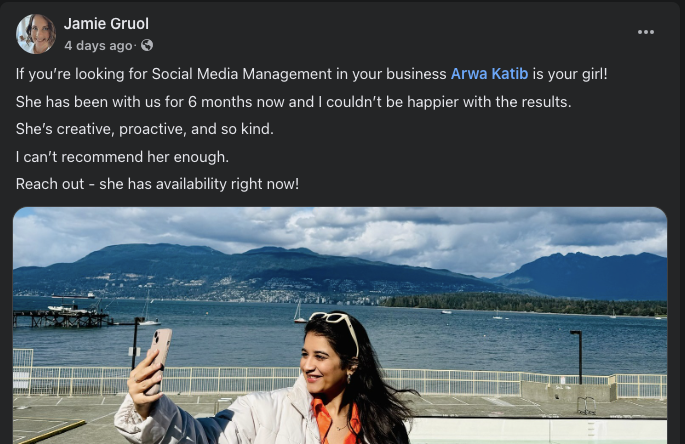Click the black lamp post at photo right
Image resolution: width=685 pixels, height=444 pixels.
[577, 357]
